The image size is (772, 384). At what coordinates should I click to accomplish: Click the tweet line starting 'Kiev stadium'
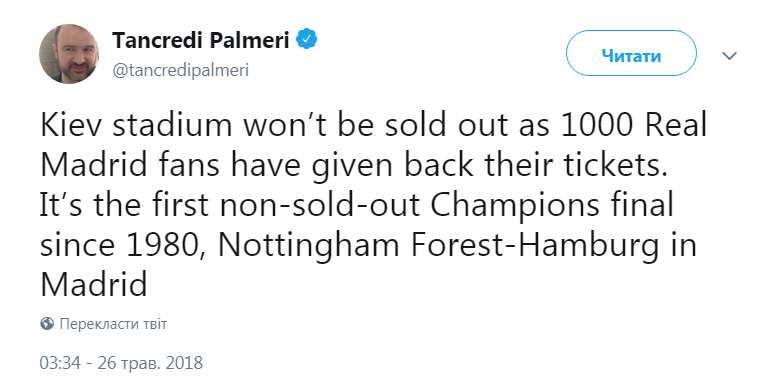click(x=373, y=127)
